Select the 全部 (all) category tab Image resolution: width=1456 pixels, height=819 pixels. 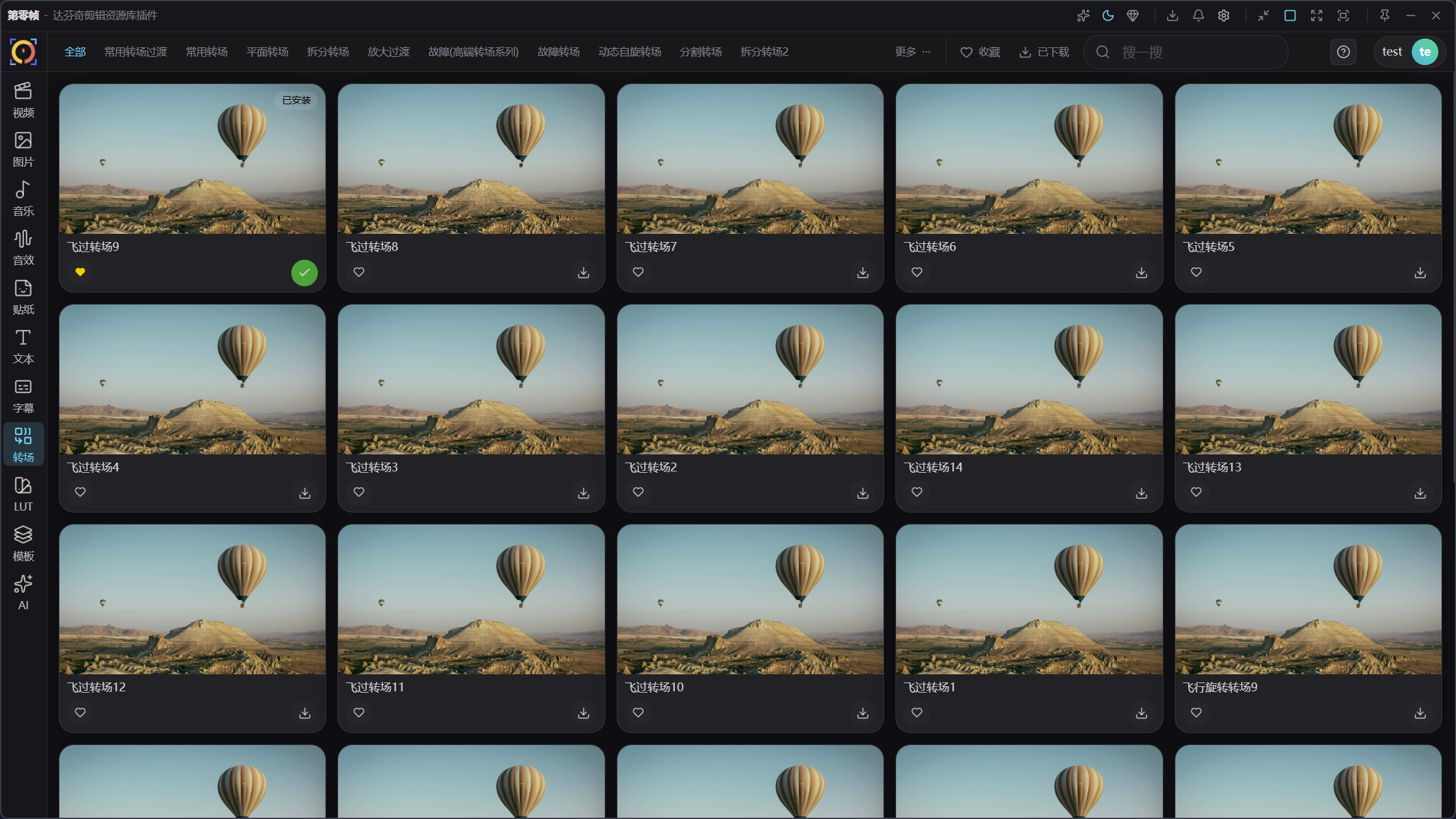tap(75, 52)
